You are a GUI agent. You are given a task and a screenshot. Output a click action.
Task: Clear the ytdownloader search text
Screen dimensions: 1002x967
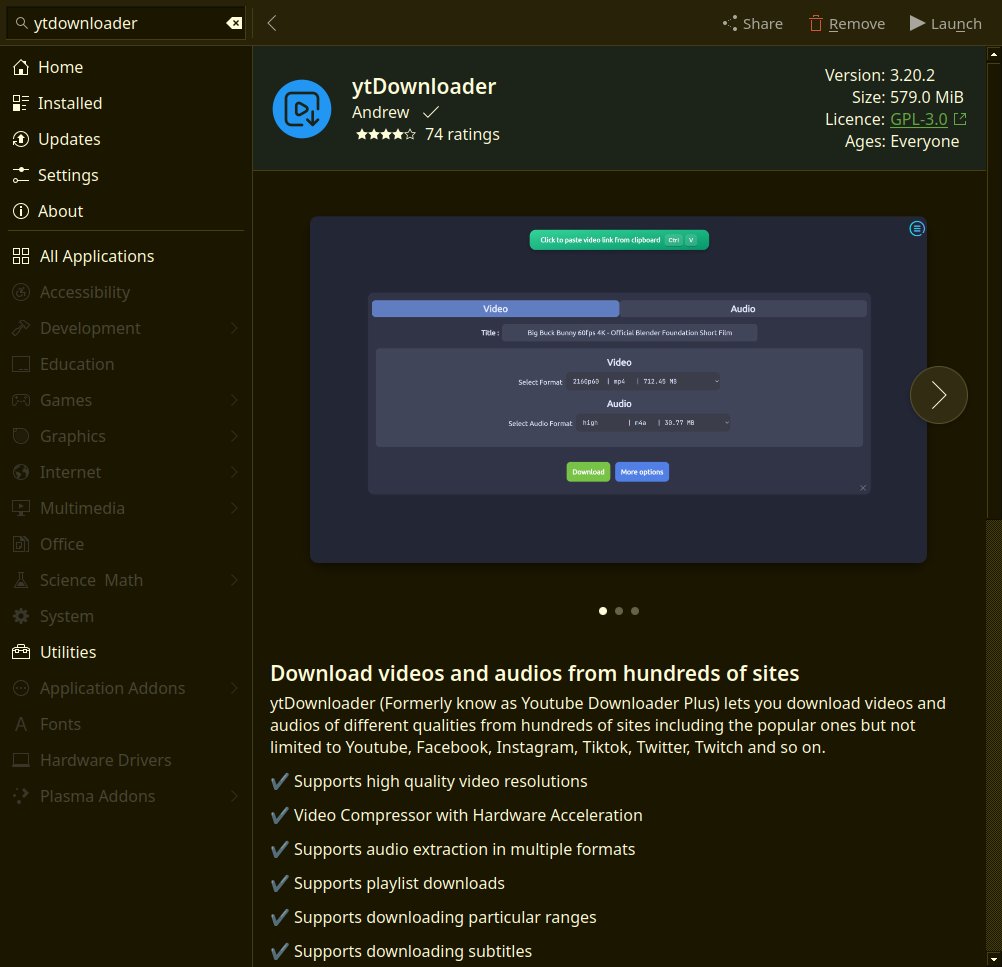234,24
